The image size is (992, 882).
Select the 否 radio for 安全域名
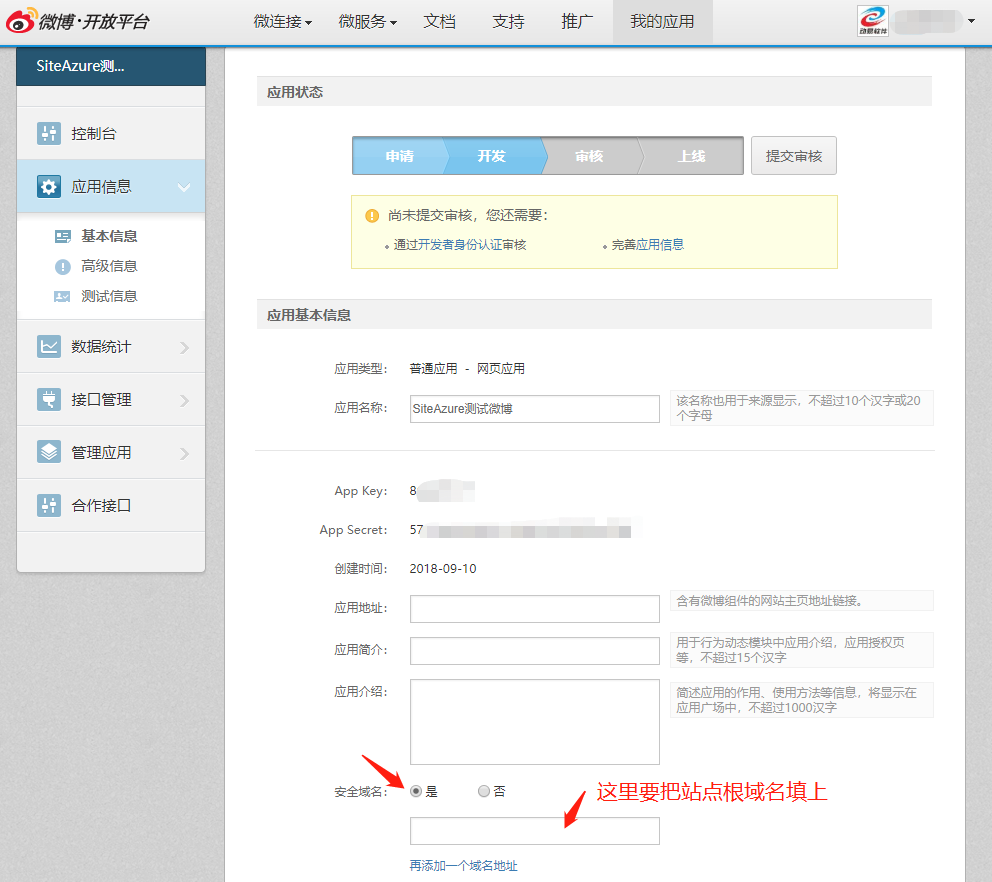click(484, 791)
